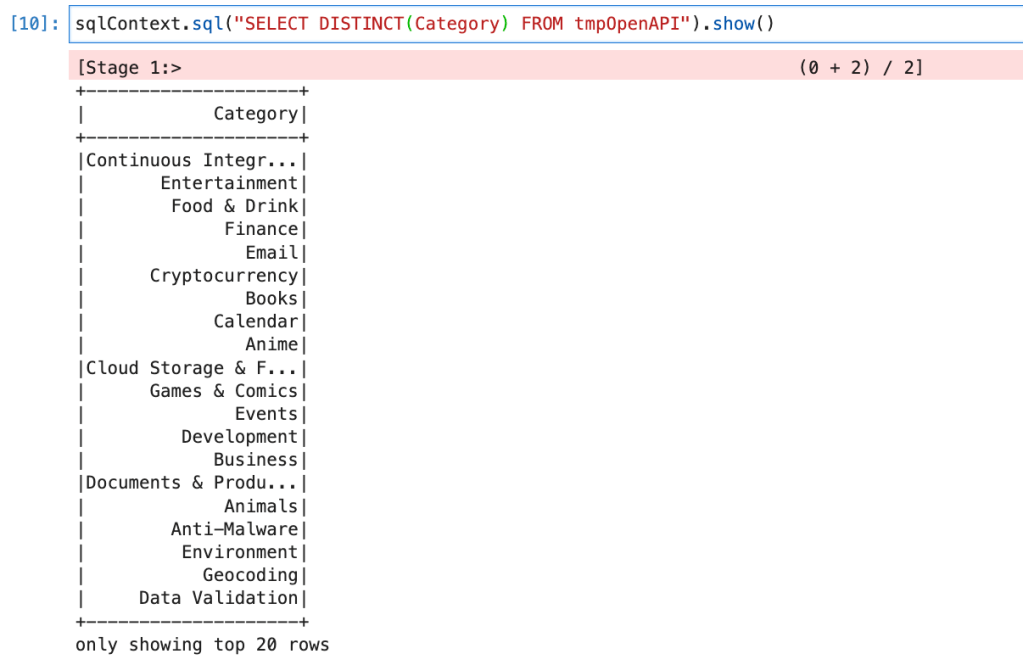
Task: Click the Development category row
Action: [239, 437]
